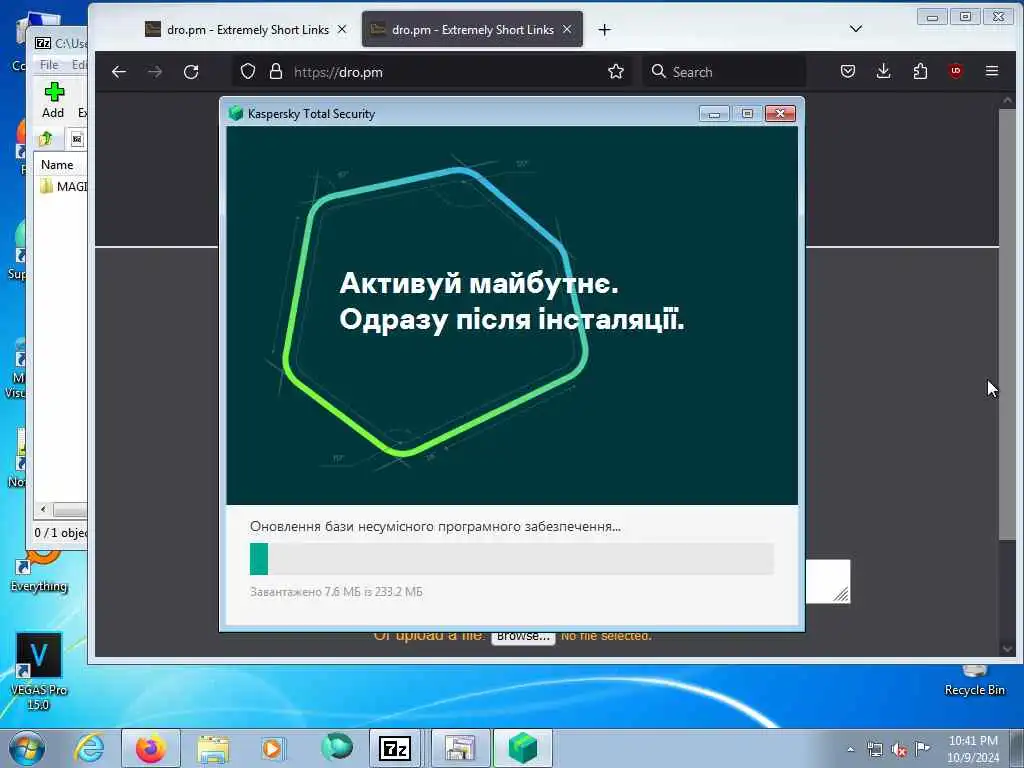Minimize the Firefox window
The width and height of the screenshot is (1024, 768).
[x=932, y=17]
